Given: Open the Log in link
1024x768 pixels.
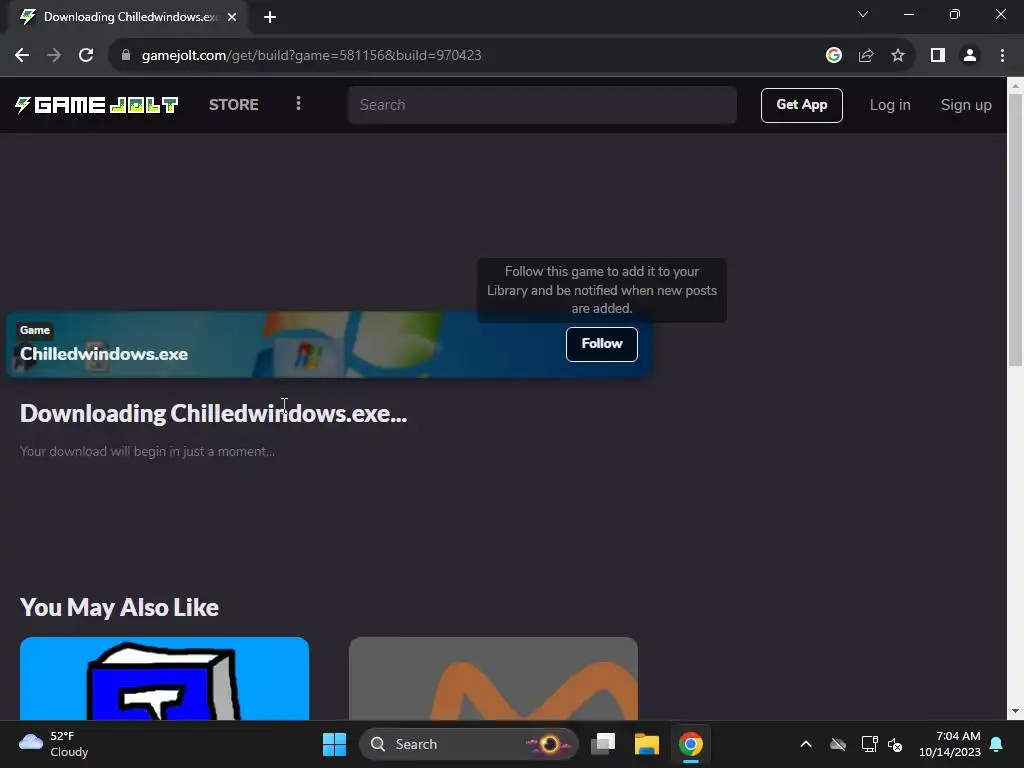Looking at the screenshot, I should click(889, 105).
